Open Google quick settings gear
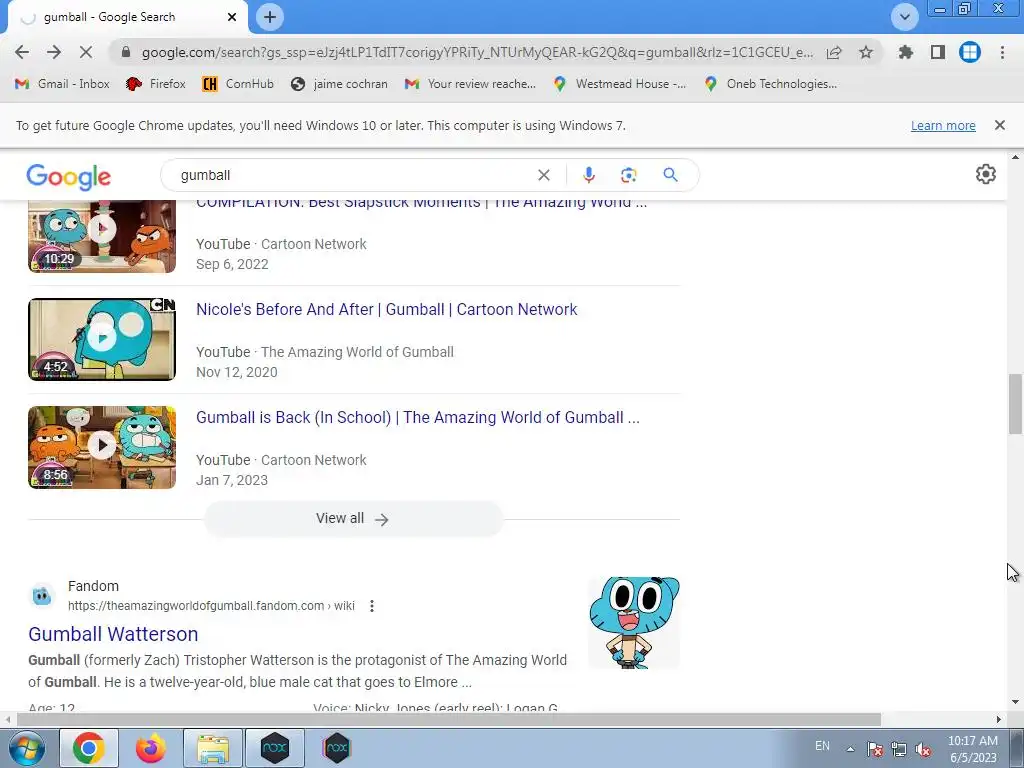The height and width of the screenshot is (768, 1024). coord(985,174)
